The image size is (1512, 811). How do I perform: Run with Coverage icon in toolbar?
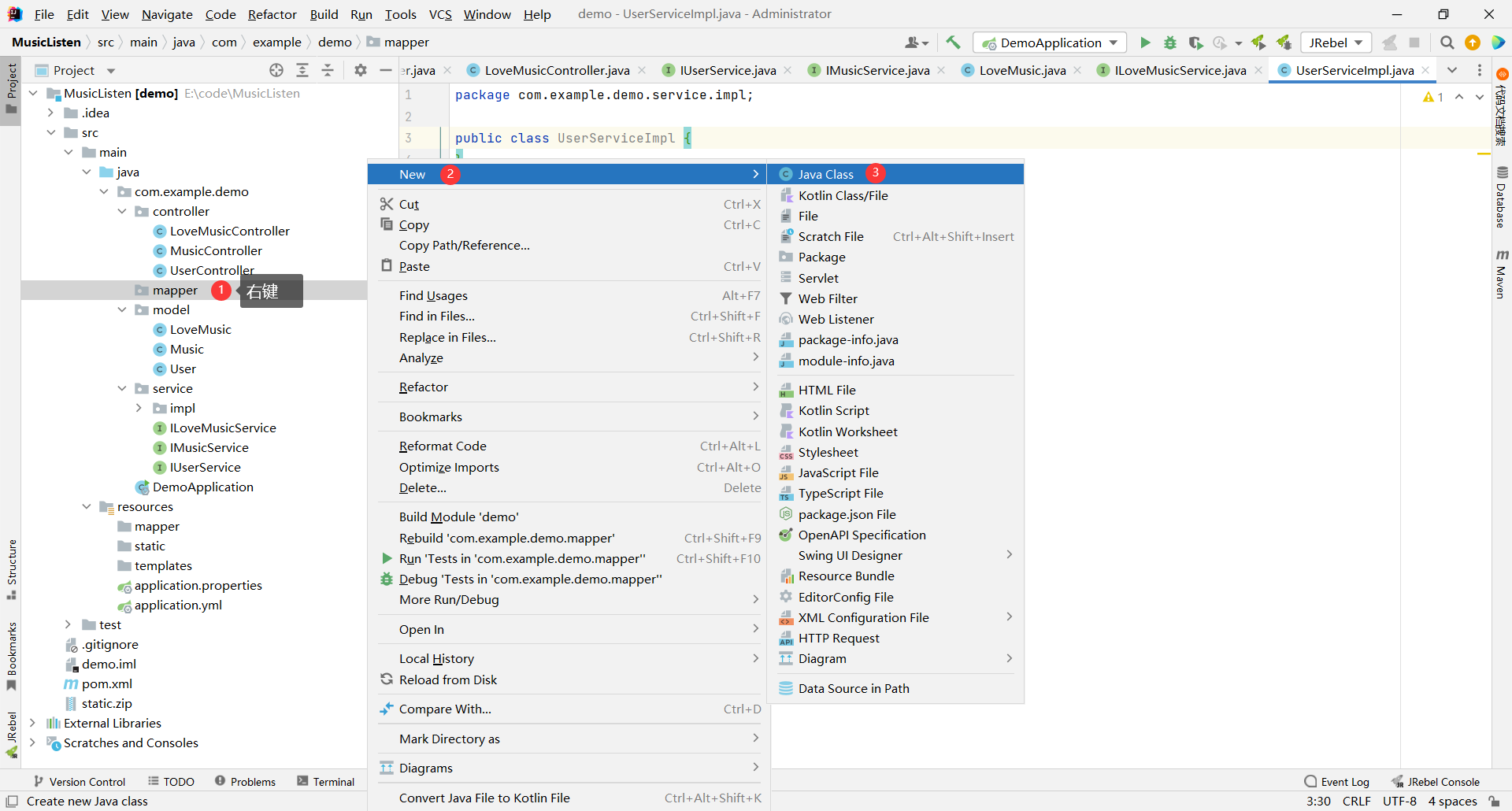pos(1195,43)
